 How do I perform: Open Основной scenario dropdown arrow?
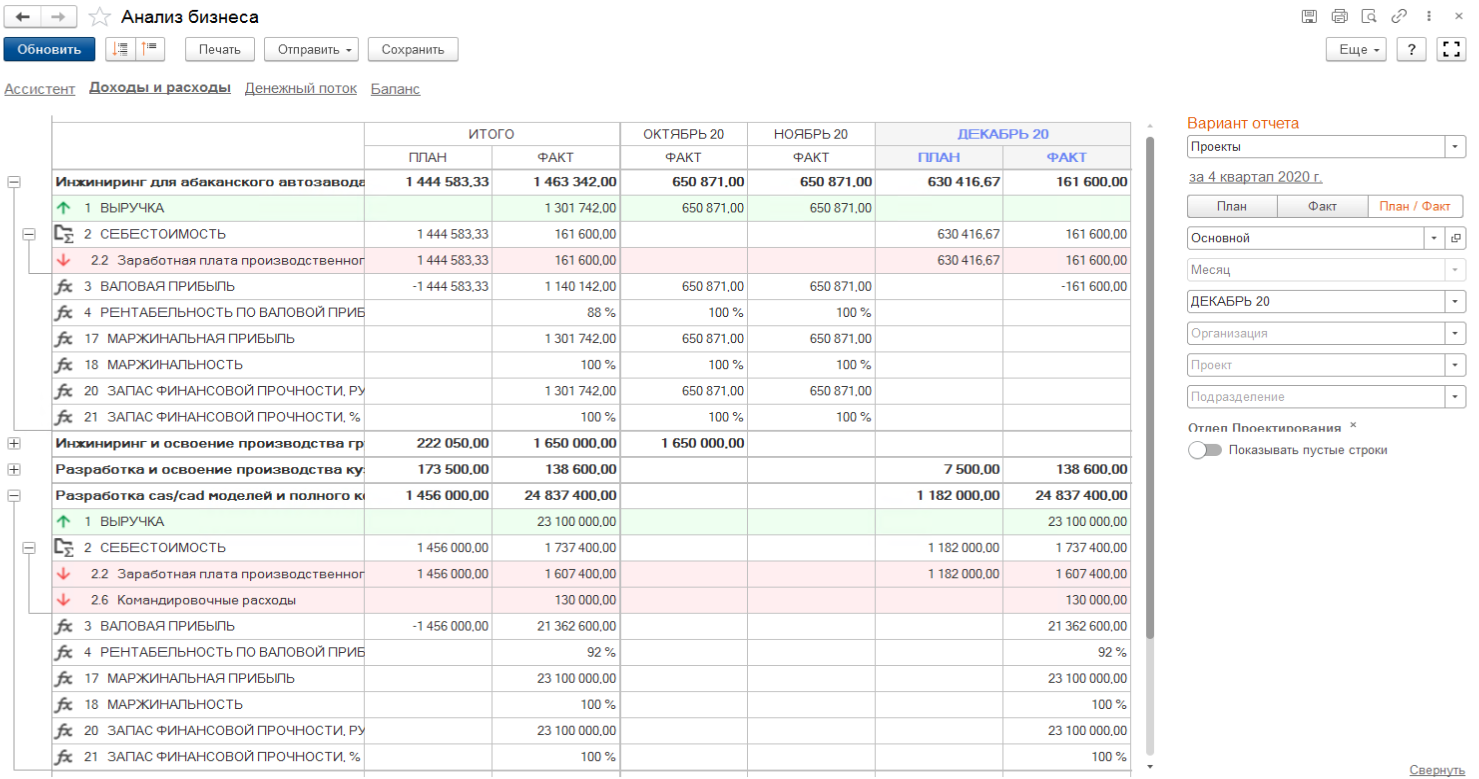(1436, 238)
